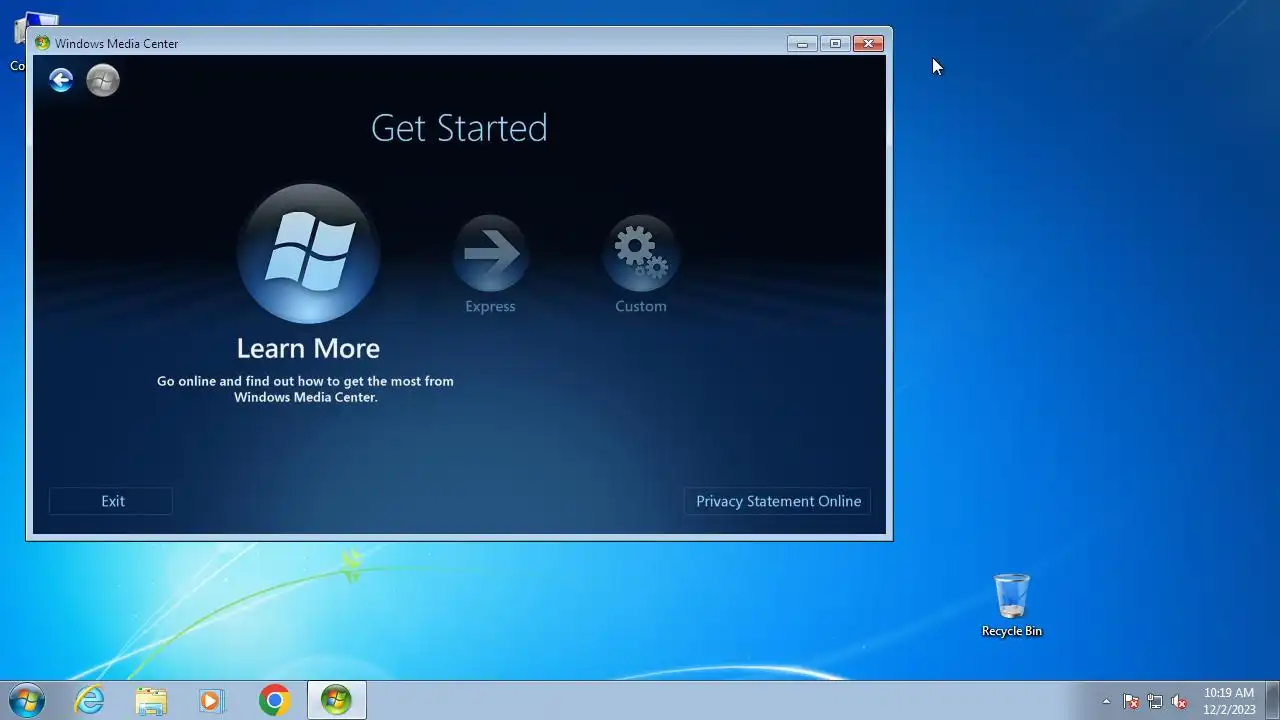The height and width of the screenshot is (720, 1280).
Task: Choose the Custom setup gears icon
Action: tap(641, 253)
